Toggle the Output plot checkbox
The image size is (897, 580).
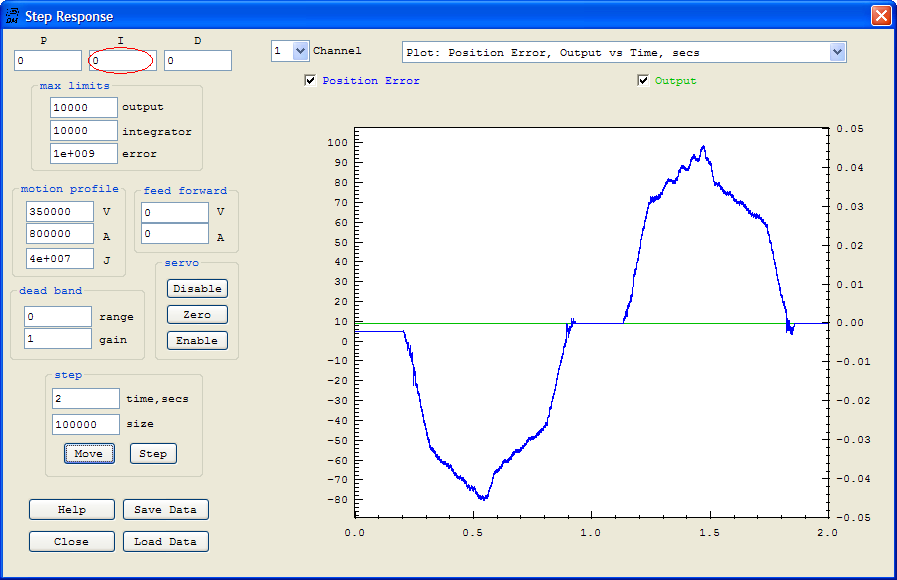[x=643, y=81]
